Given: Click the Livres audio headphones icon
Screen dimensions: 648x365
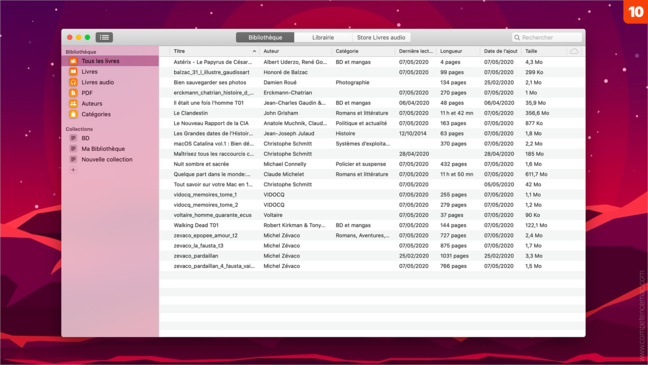Looking at the screenshot, I should coord(73,82).
